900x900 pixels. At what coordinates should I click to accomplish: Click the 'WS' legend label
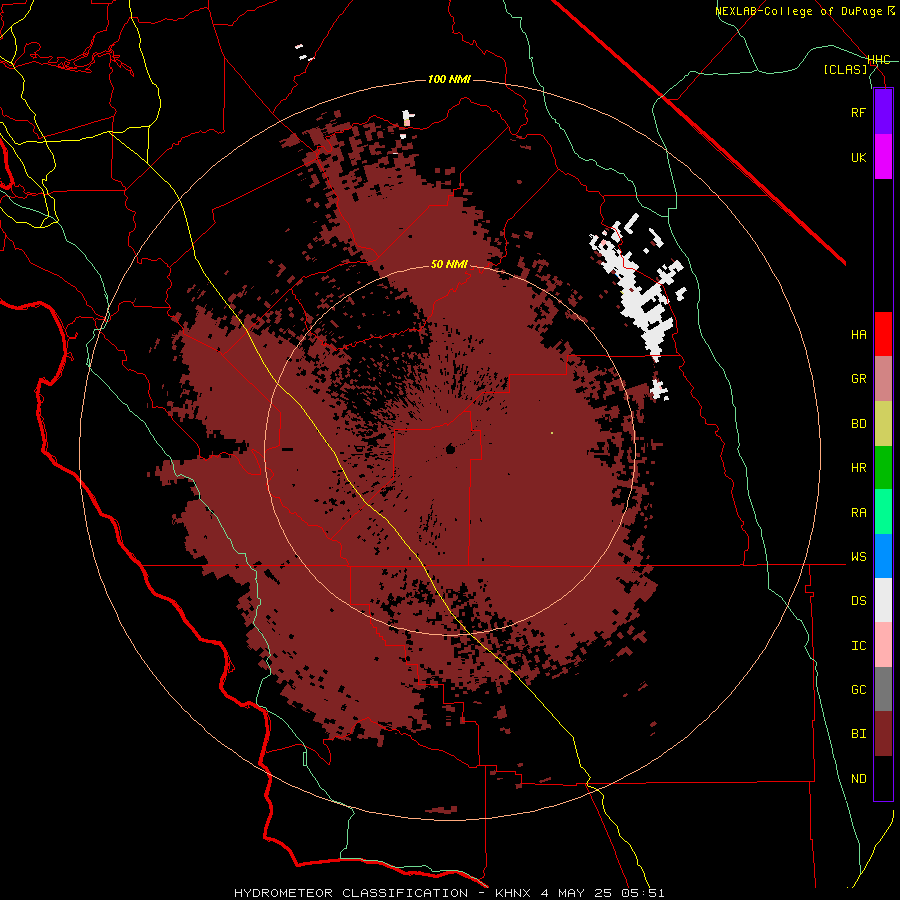859,557
